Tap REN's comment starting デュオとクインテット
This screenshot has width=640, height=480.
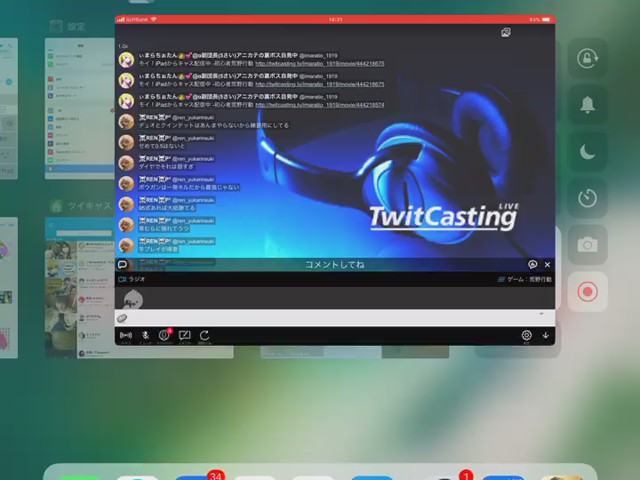click(213, 125)
